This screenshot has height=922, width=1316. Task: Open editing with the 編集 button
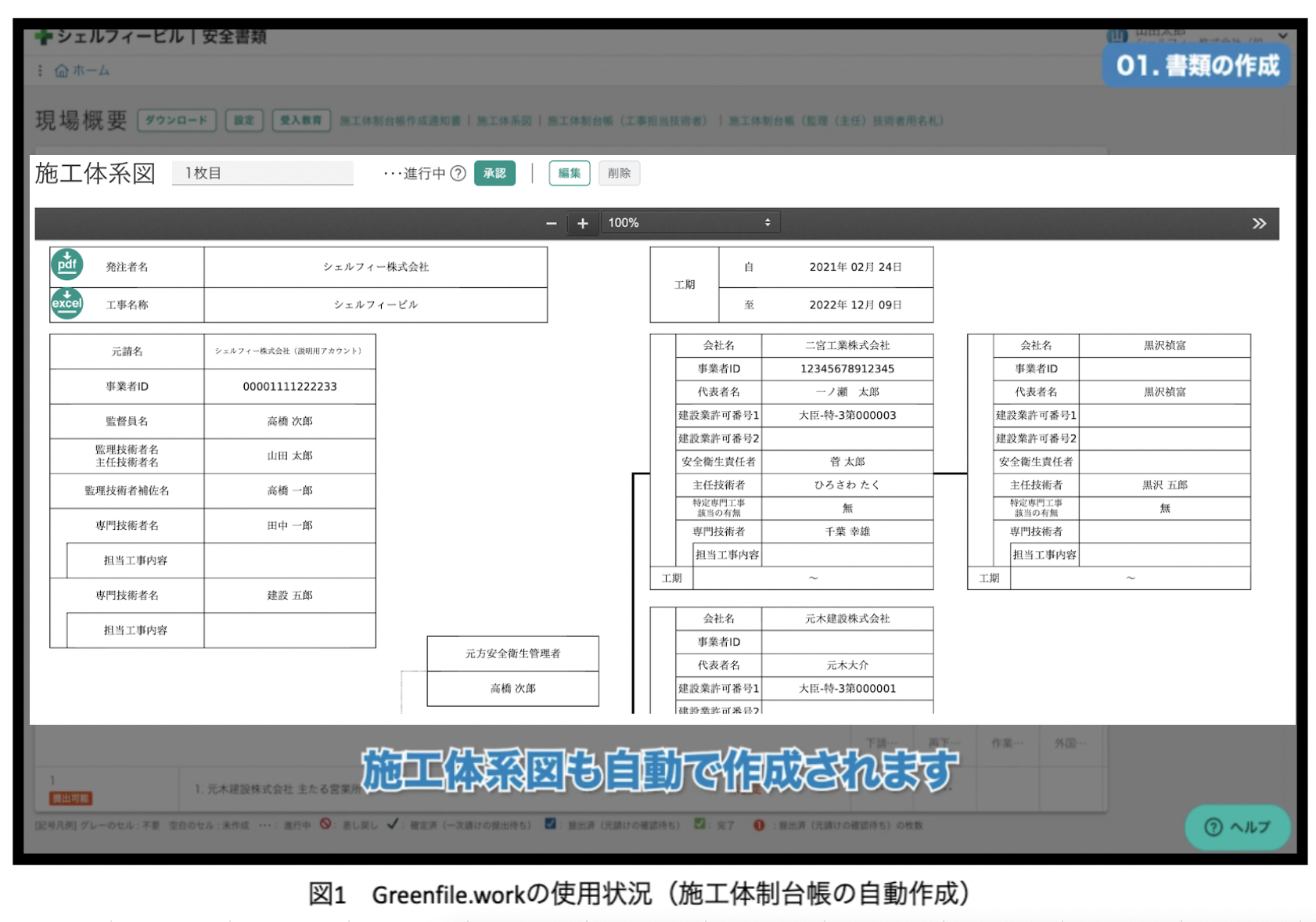click(570, 174)
